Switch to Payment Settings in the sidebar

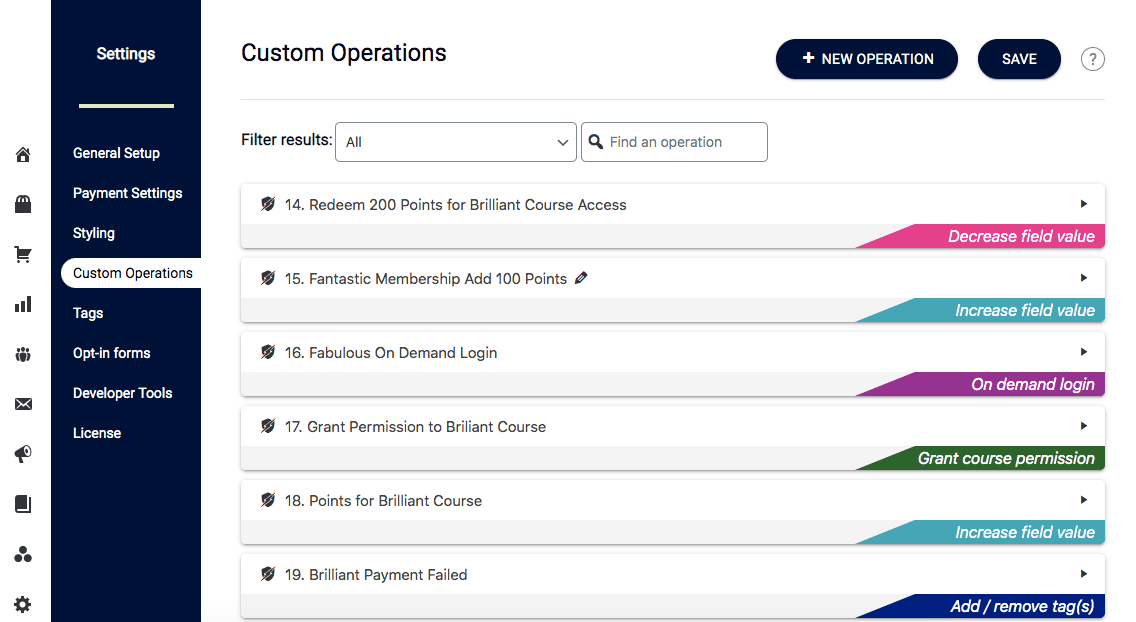127,192
